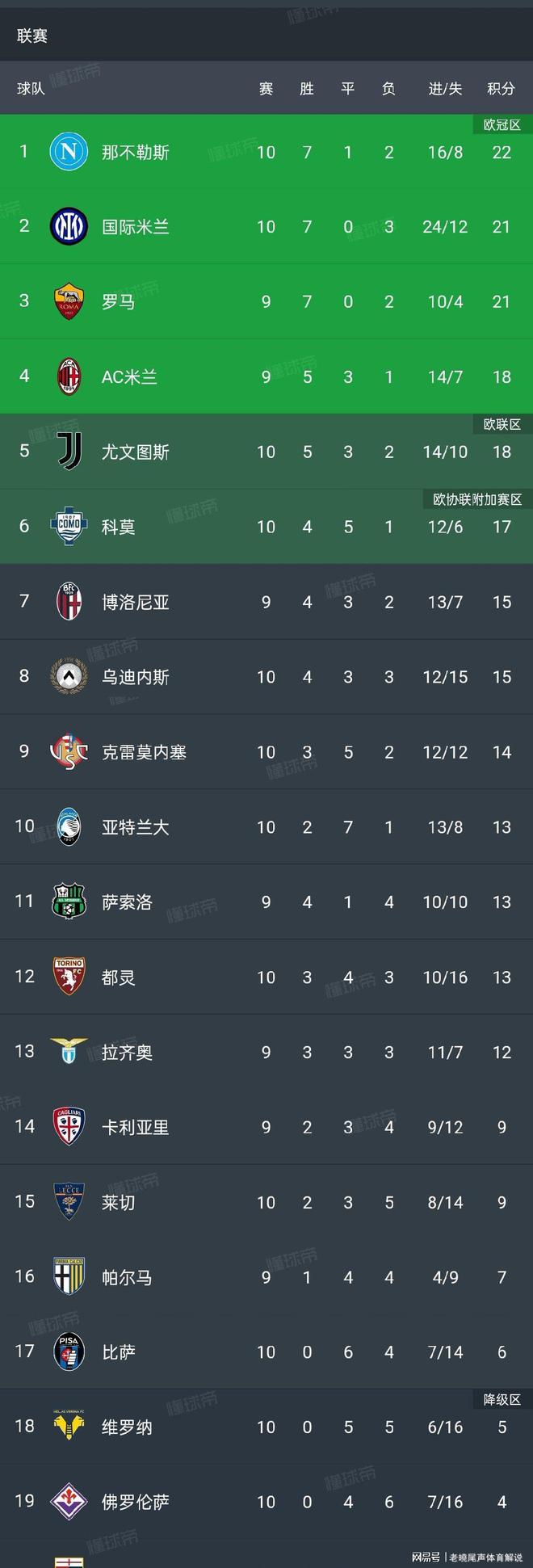Click the 积分 column header
The image size is (533, 1568).
pyautogui.click(x=502, y=89)
